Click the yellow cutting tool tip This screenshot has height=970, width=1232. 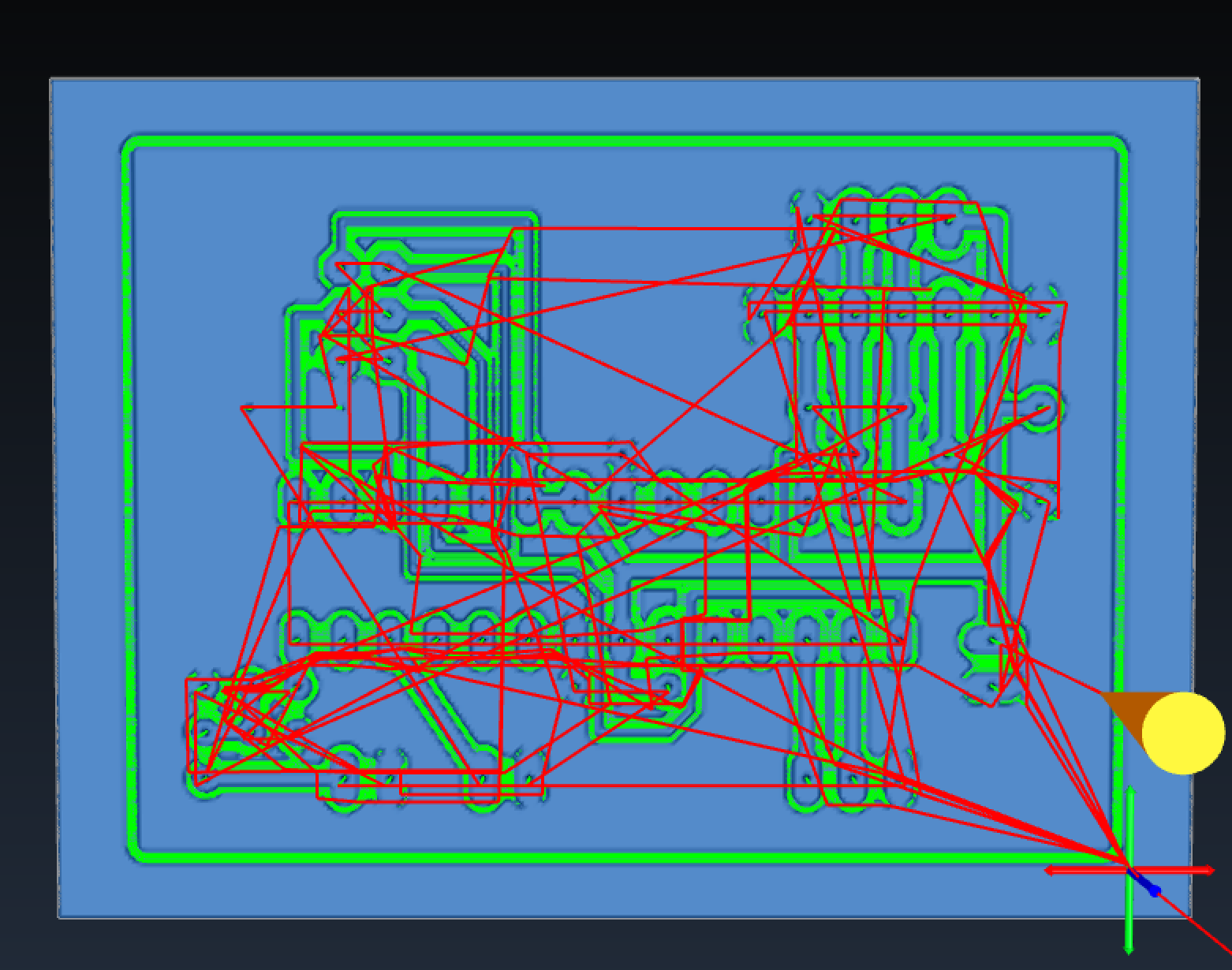point(1182,733)
